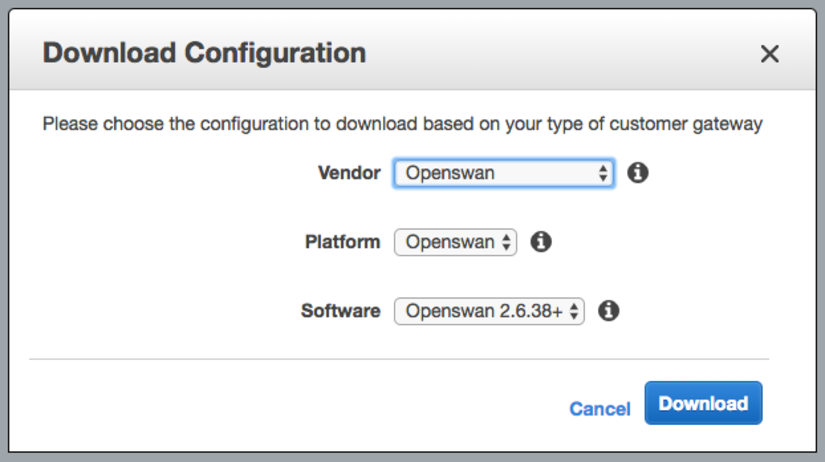Click the info icon next to Vendor
Image resolution: width=825 pixels, height=462 pixels.
click(x=638, y=173)
